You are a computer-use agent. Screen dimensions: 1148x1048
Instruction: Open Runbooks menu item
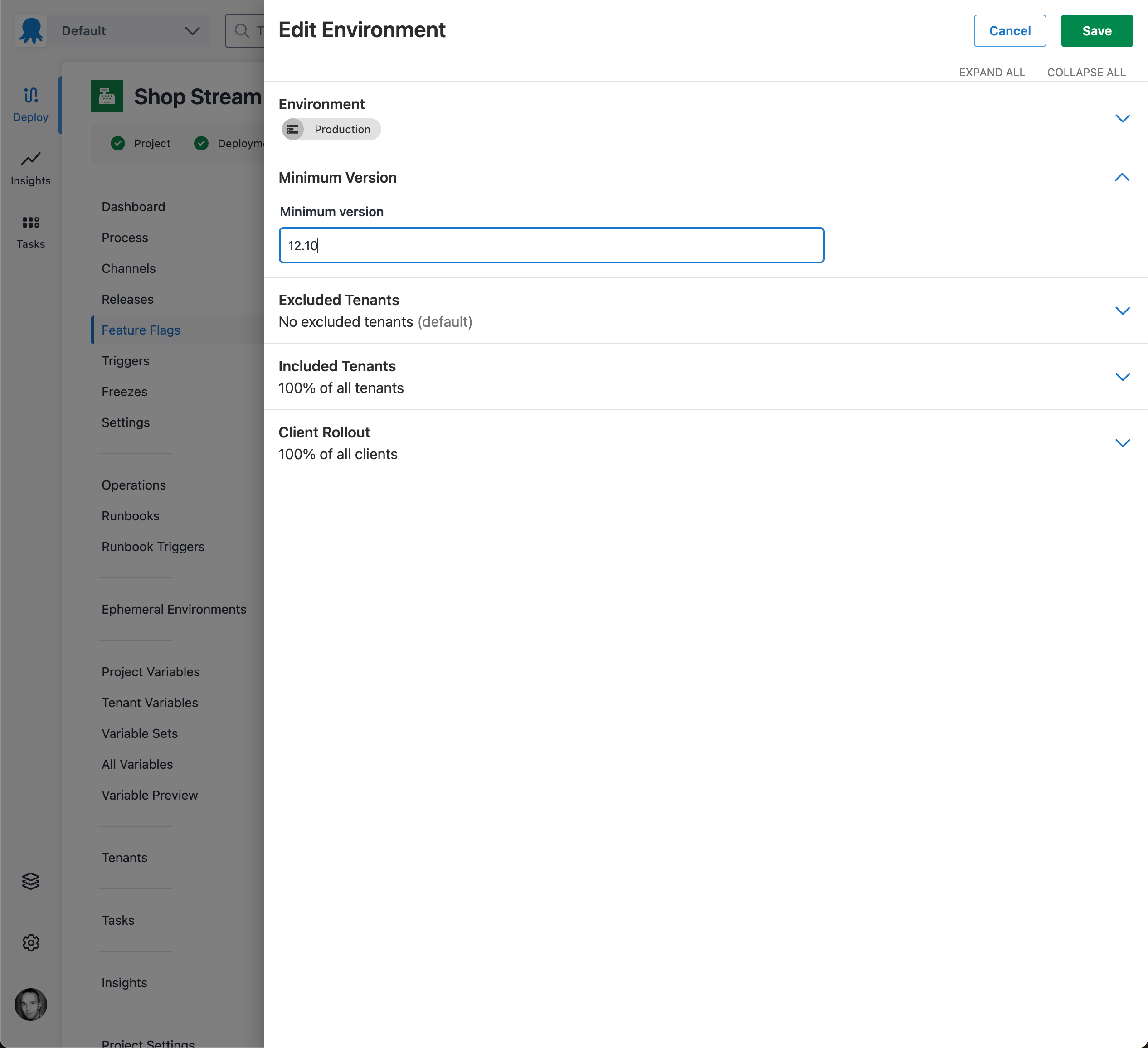[x=131, y=516]
